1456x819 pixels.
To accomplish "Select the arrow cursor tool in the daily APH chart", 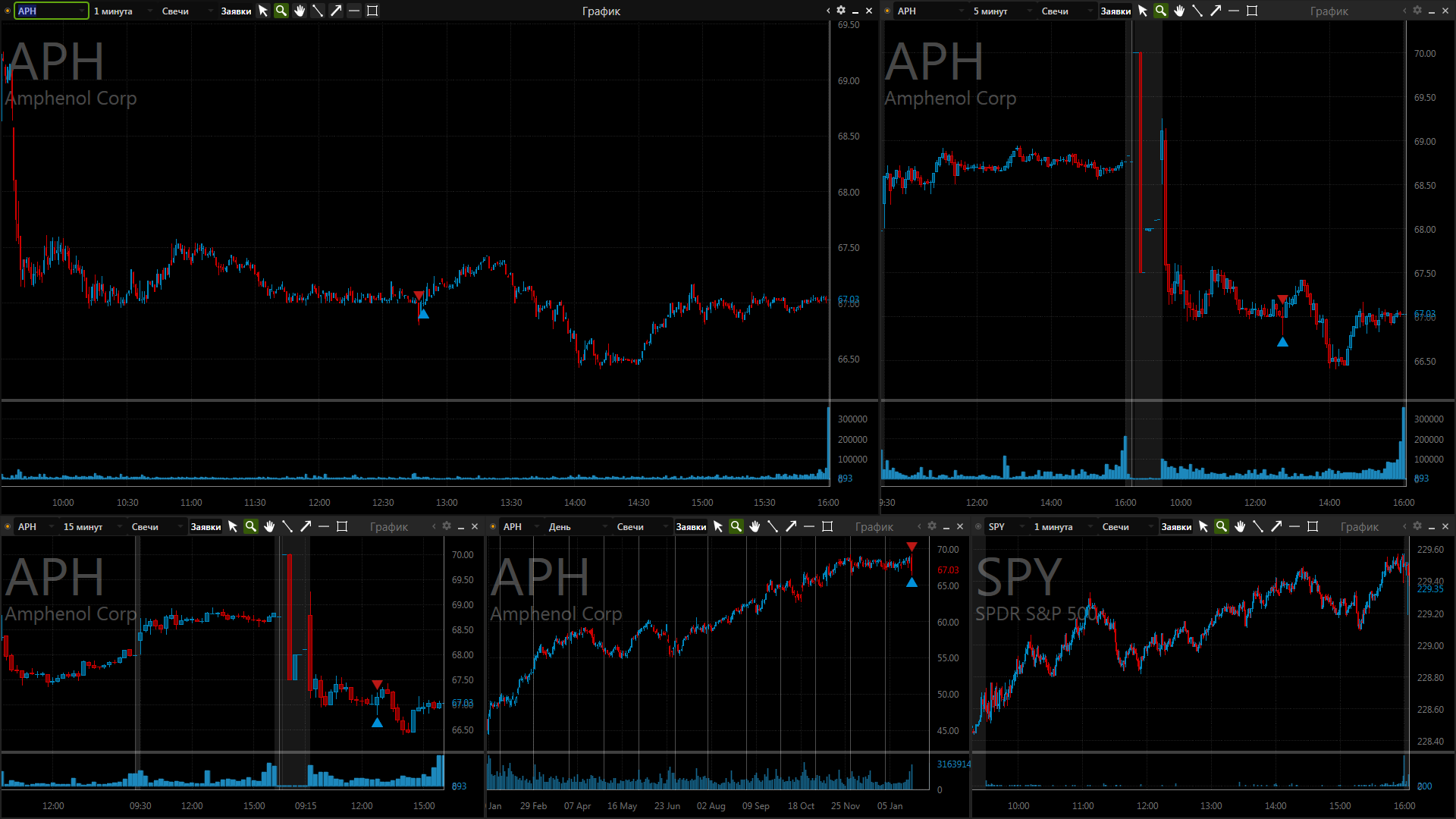I will (x=718, y=526).
